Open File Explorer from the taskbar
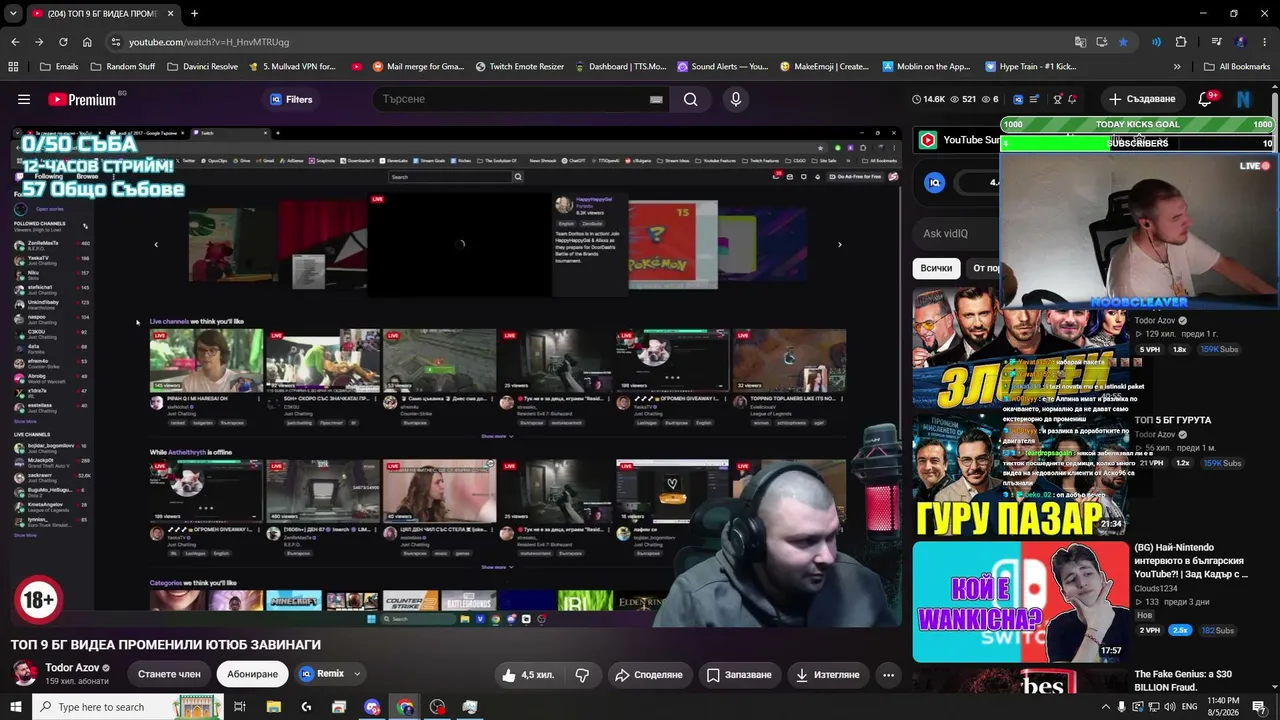The width and height of the screenshot is (1280, 720). pyautogui.click(x=273, y=707)
